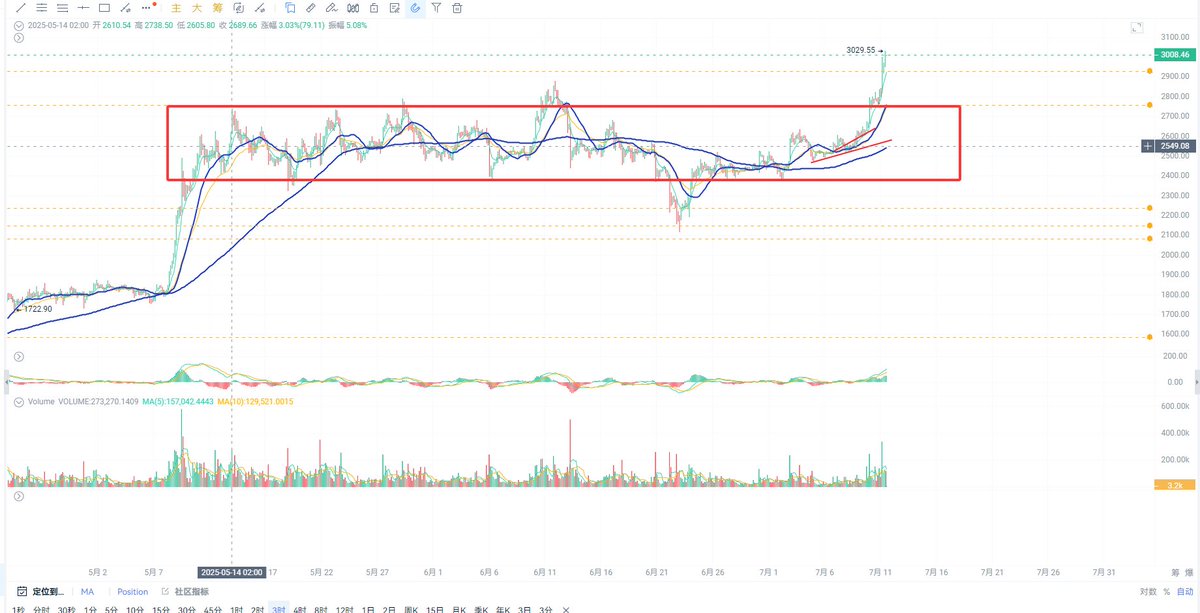
Task: Click the 1722.90 low price annotation
Action: coord(38,310)
